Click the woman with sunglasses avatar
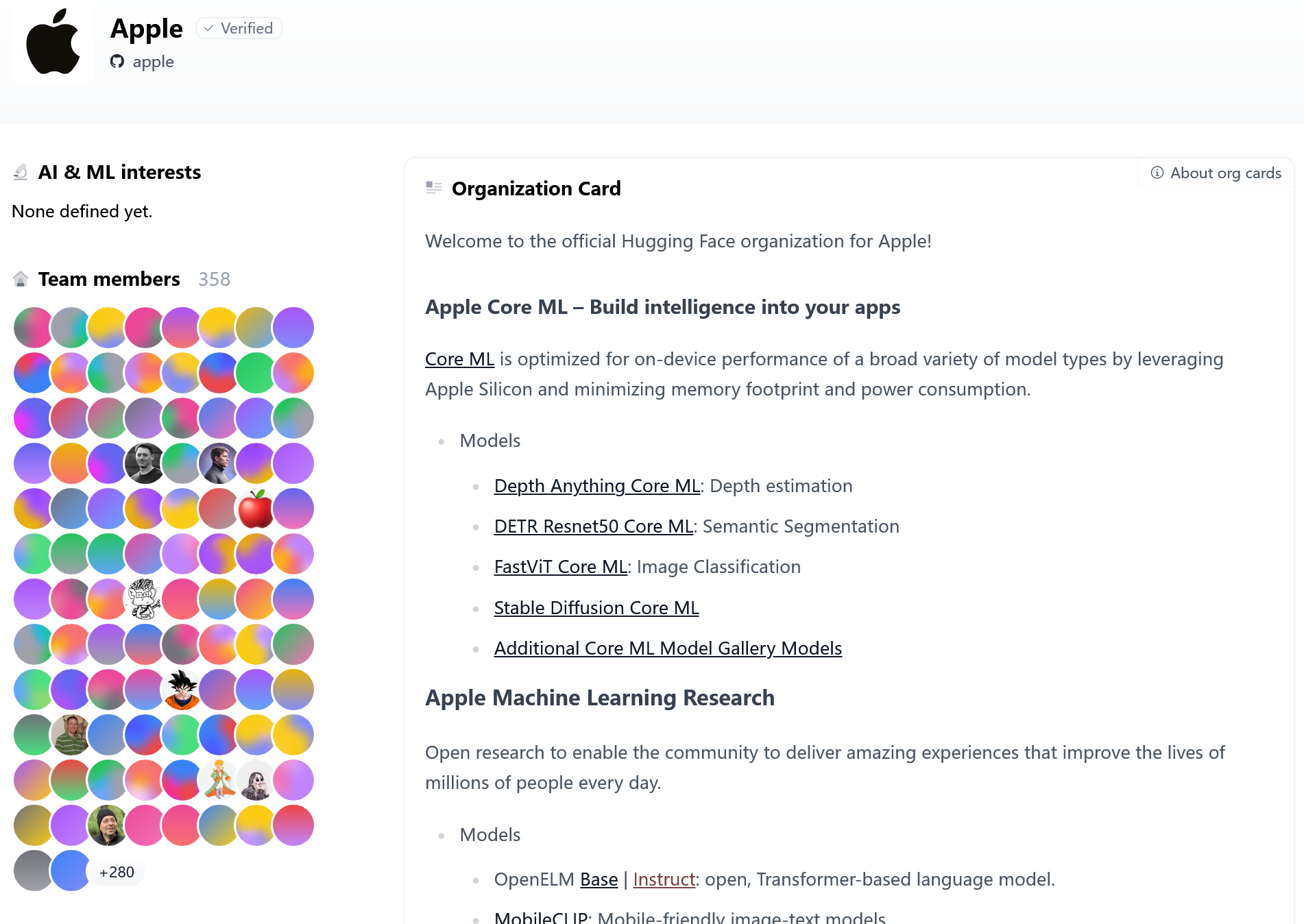The width and height of the screenshot is (1304, 924). [x=256, y=780]
